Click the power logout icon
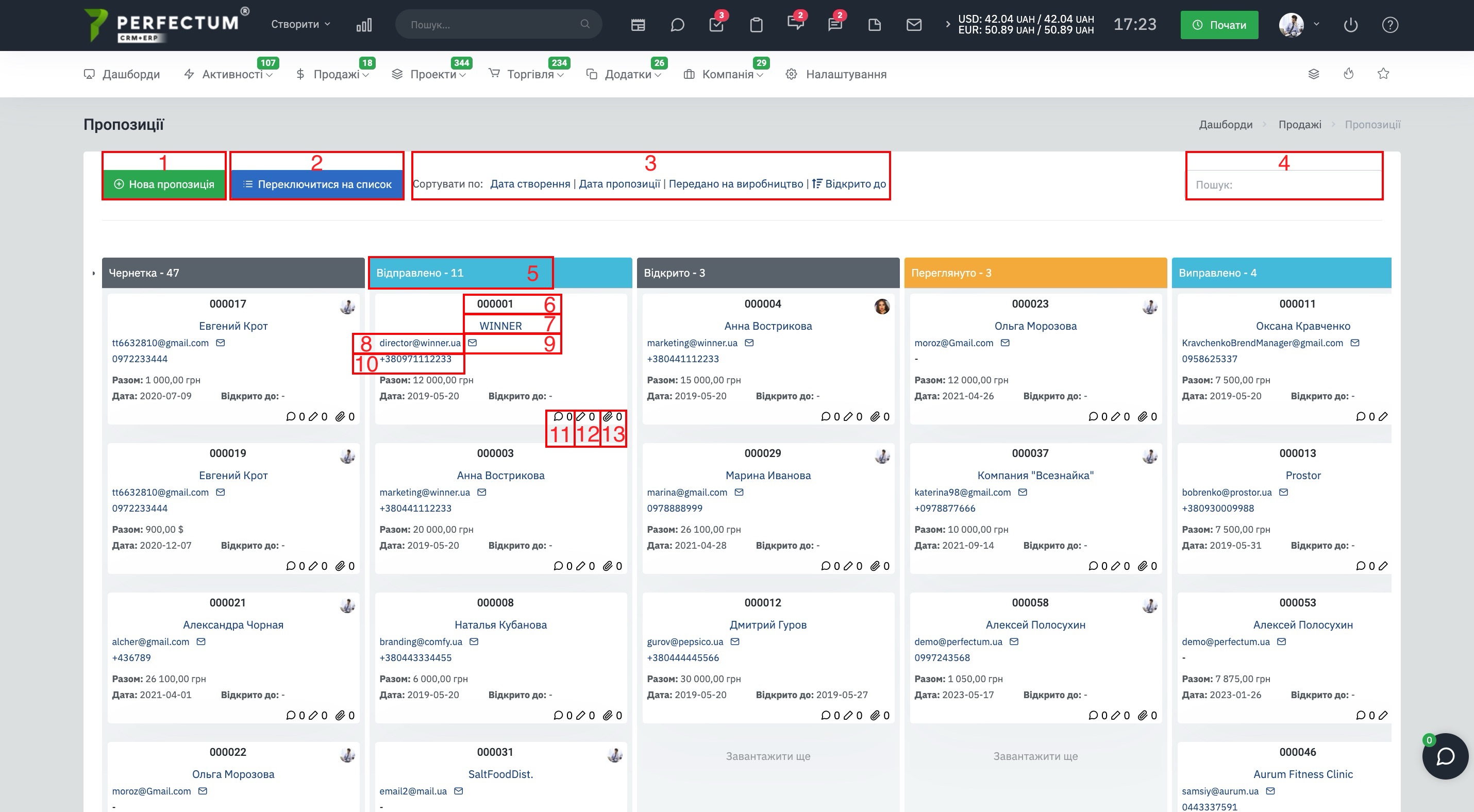This screenshot has width=1474, height=812. pos(1350,25)
